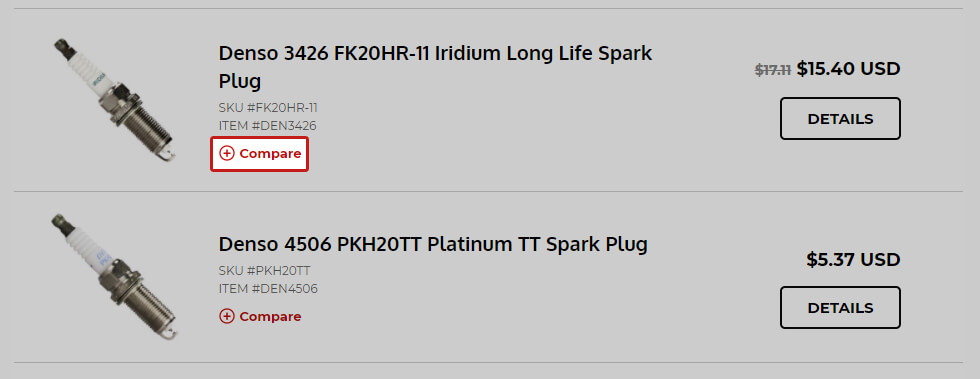Viewport: 980px width, 379px height.
Task: Click the SKU #PKH20TT text
Action: pyautogui.click(x=264, y=271)
